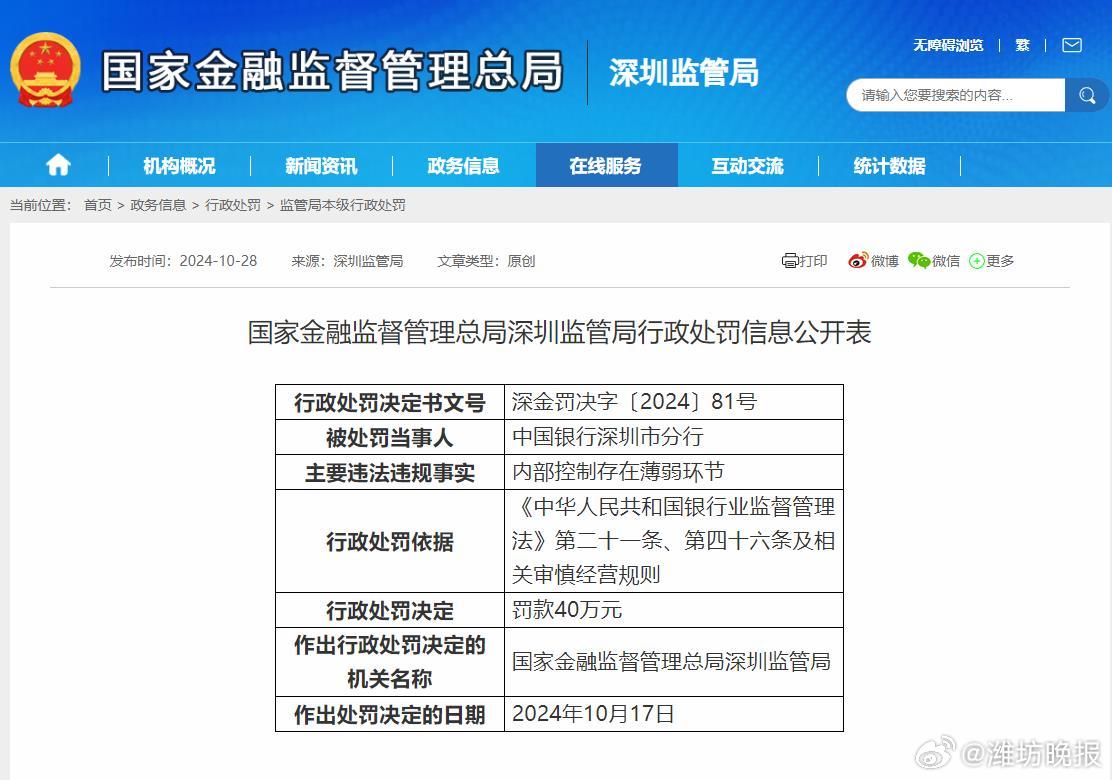Click the document number 深金罚决字〔2024〕81号
Screen dimensions: 1112x780
pos(635,402)
